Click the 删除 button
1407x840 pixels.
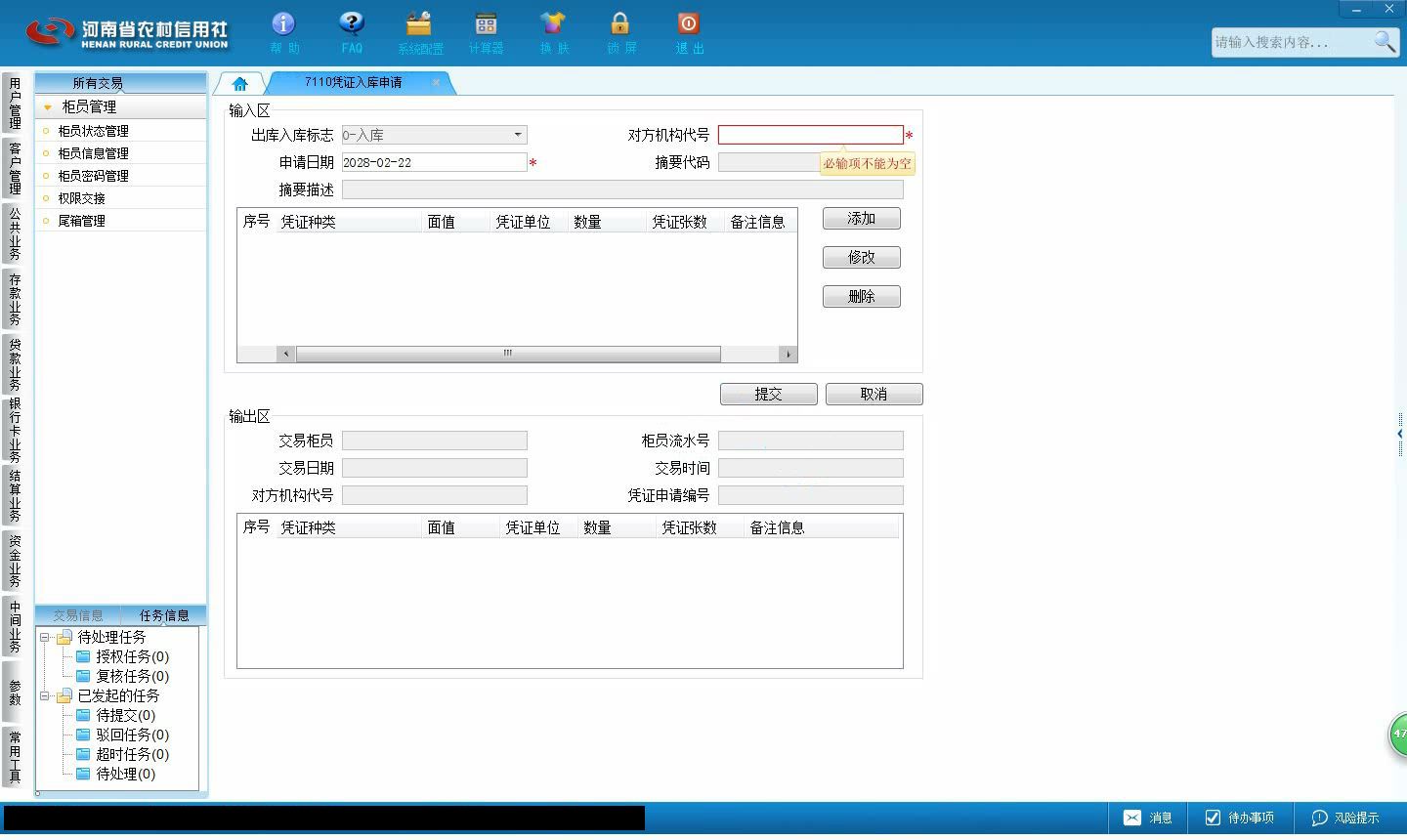pos(862,297)
